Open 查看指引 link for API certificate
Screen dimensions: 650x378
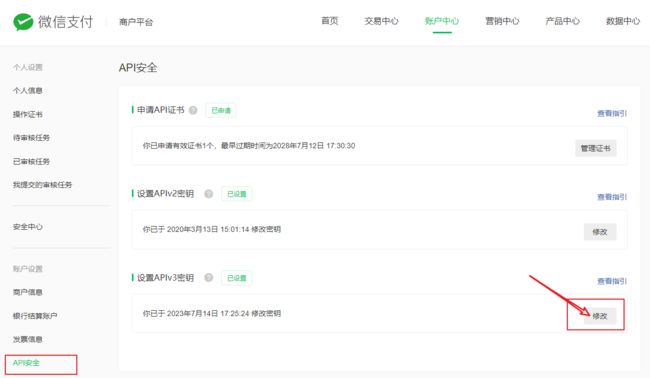click(612, 113)
